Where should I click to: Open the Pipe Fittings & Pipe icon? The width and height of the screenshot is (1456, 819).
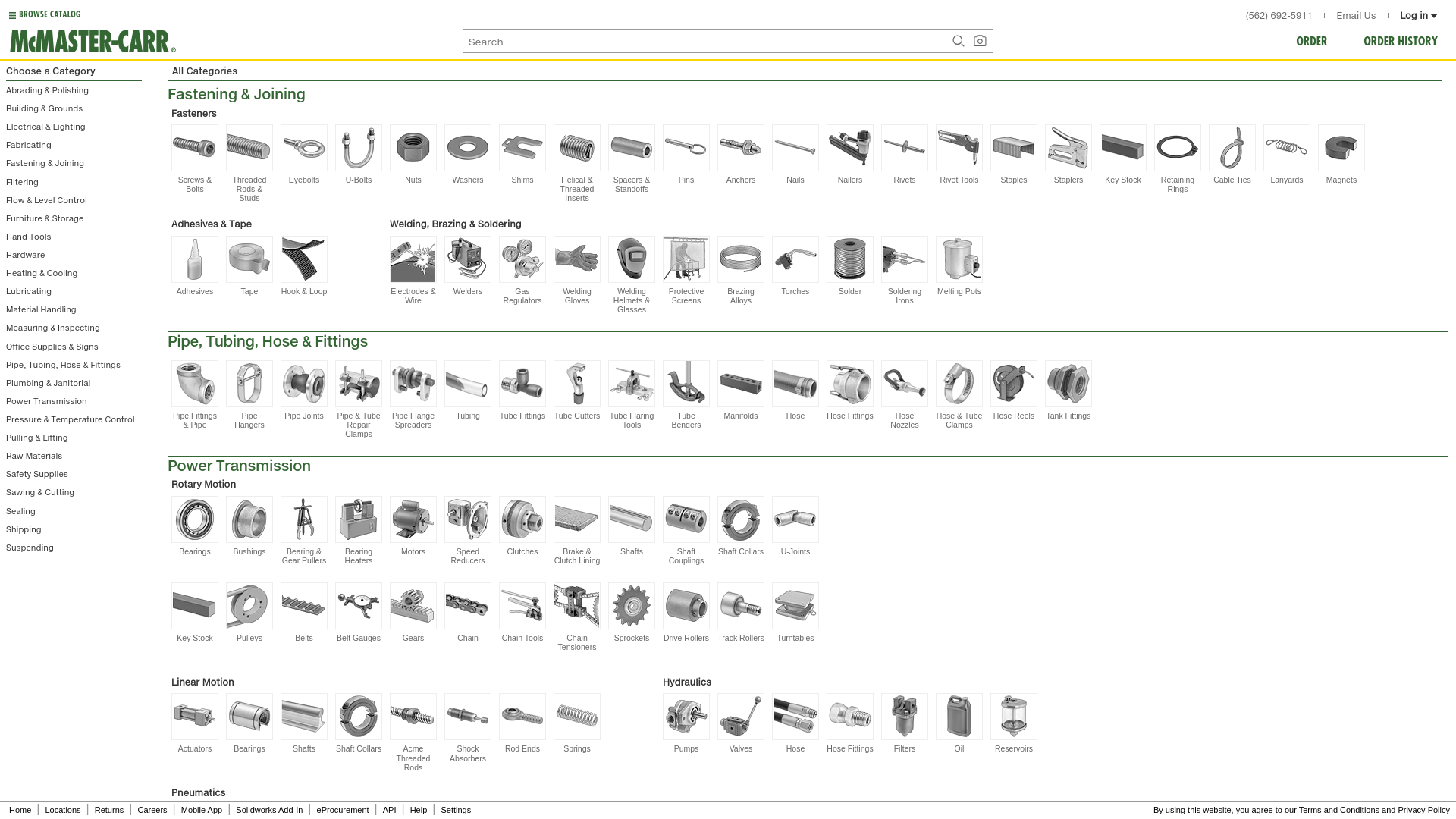click(x=195, y=384)
